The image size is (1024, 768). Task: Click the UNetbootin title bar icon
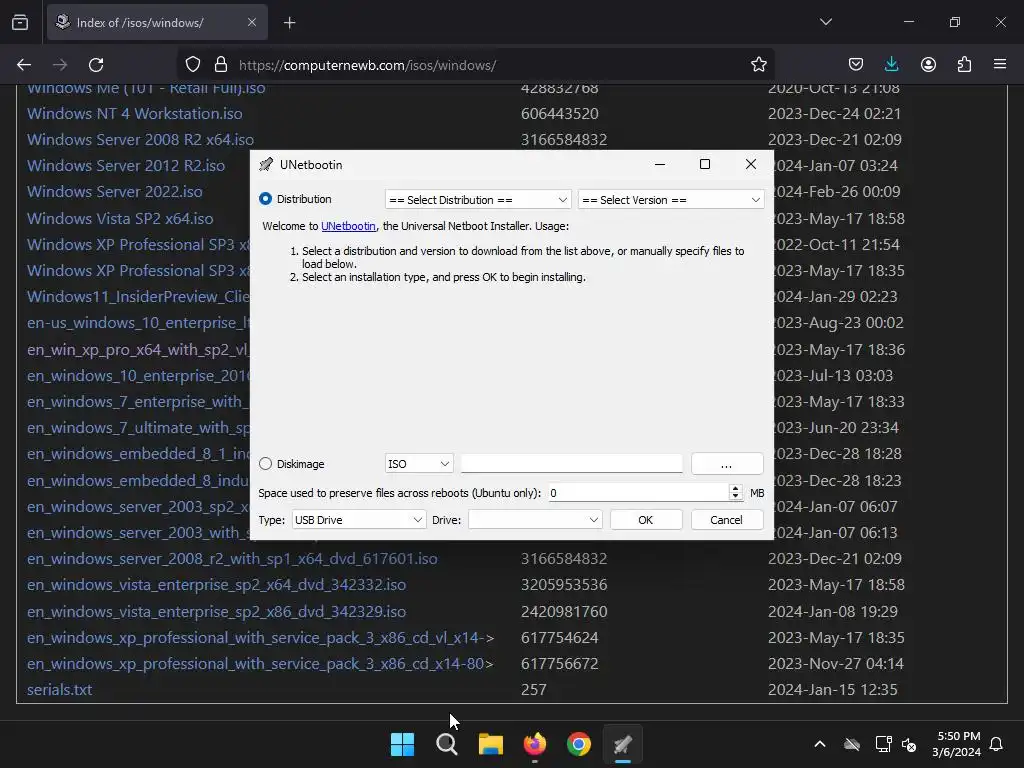pos(266,165)
